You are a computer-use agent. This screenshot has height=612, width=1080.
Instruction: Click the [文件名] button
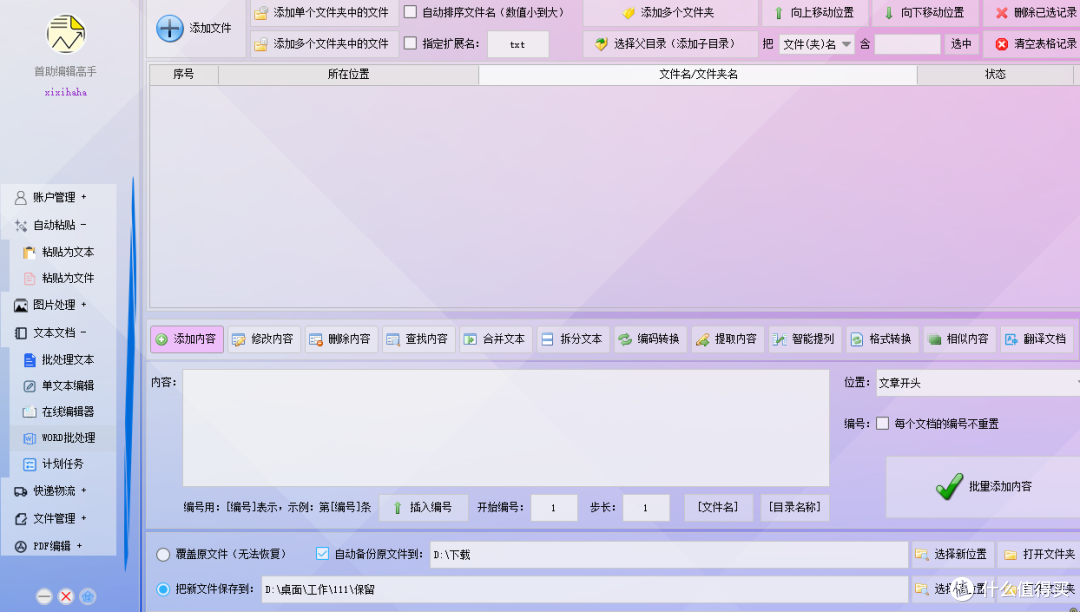pyautogui.click(x=718, y=507)
